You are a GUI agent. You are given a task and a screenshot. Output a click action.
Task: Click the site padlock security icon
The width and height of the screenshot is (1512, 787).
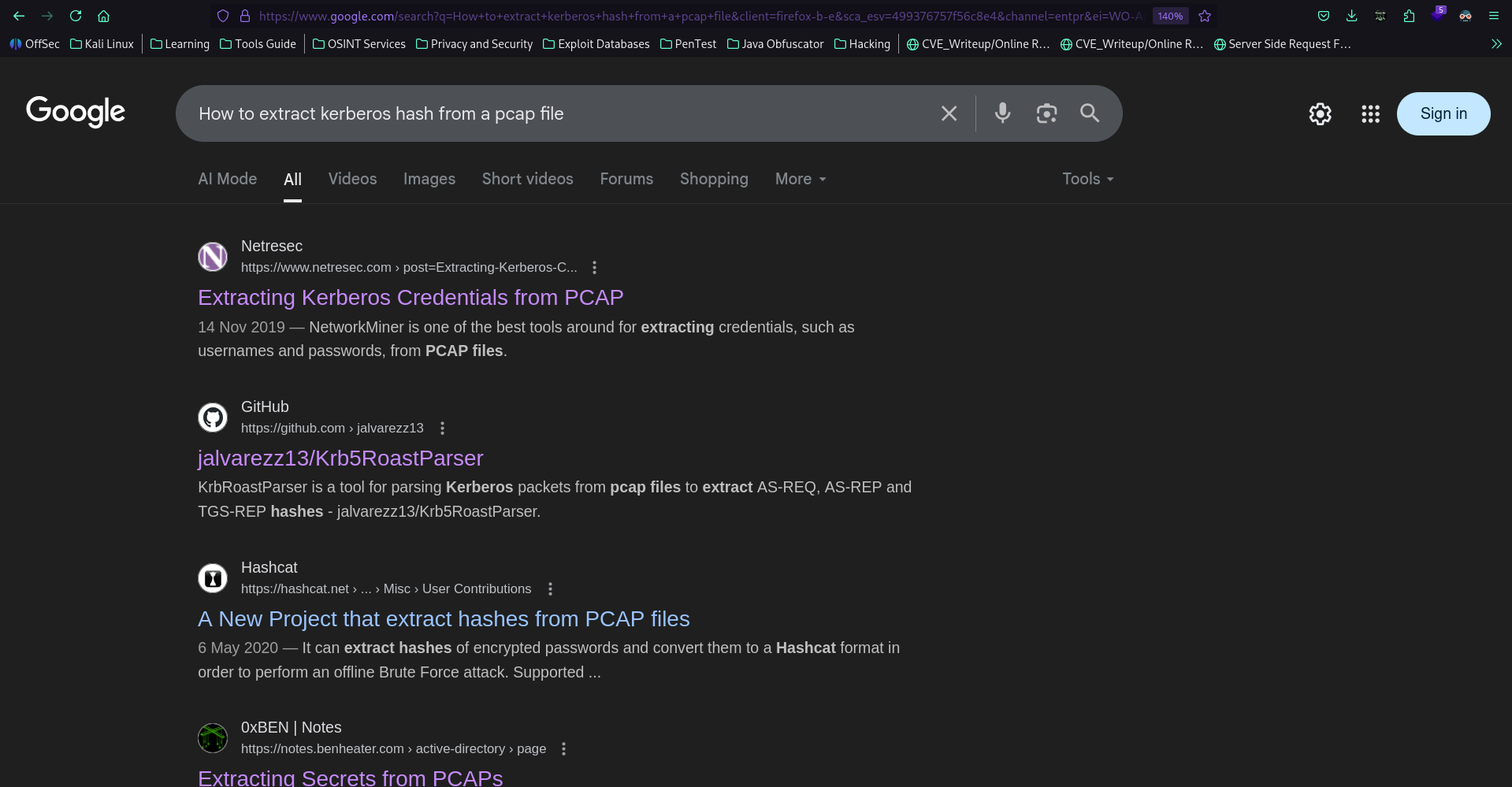pyautogui.click(x=245, y=16)
